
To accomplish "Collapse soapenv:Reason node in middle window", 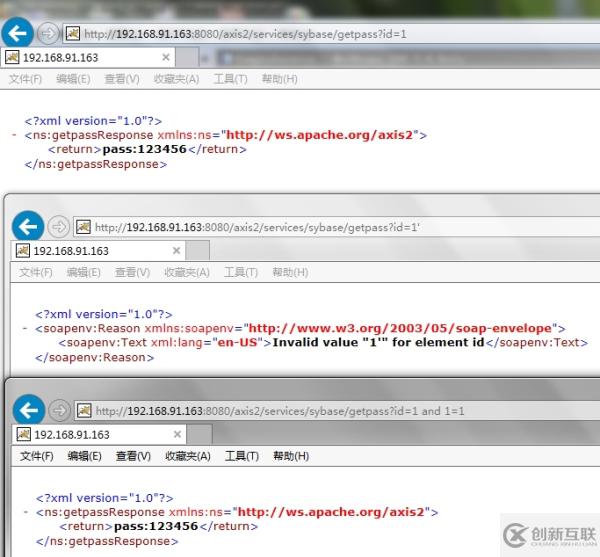I will (25, 328).
